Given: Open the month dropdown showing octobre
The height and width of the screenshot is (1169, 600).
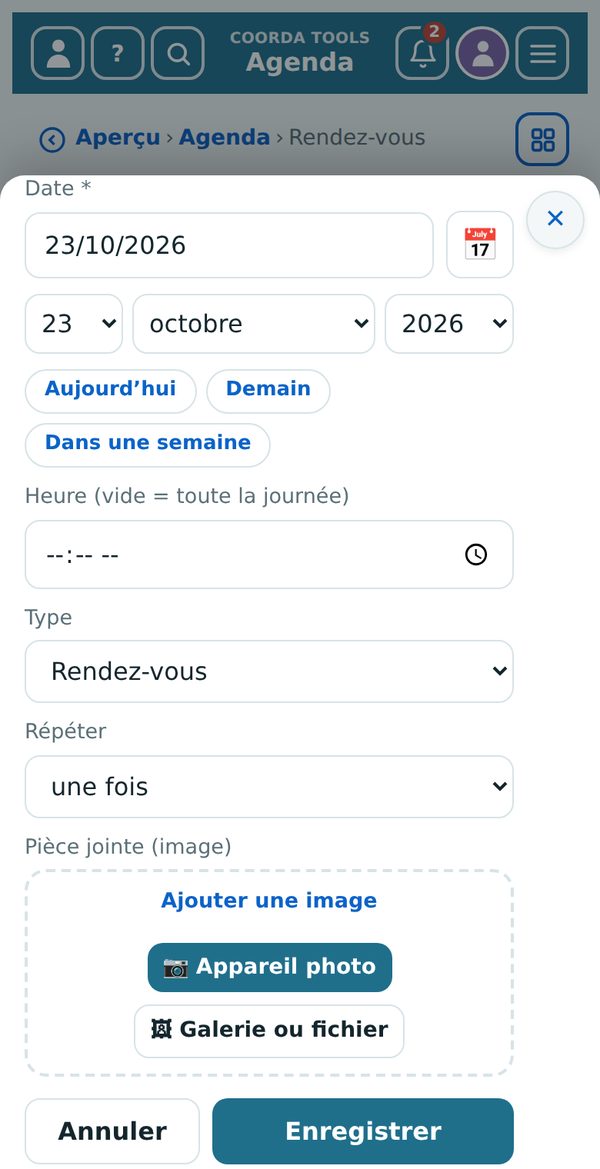Looking at the screenshot, I should [x=253, y=324].
